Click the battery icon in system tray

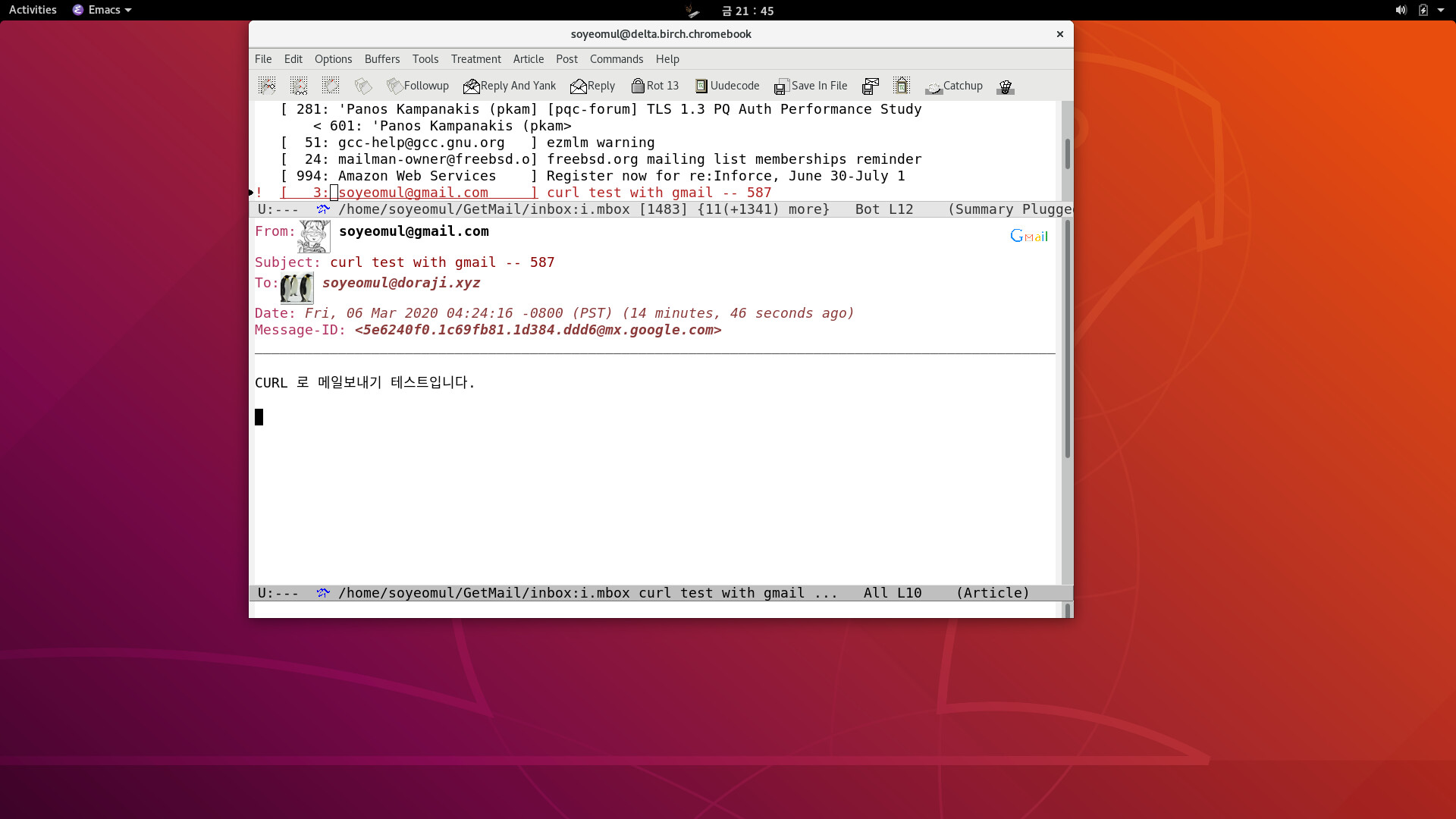click(1423, 10)
